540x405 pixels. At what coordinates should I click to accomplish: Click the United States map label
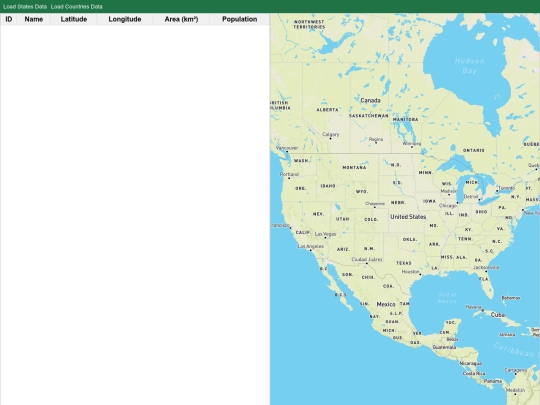(x=408, y=217)
